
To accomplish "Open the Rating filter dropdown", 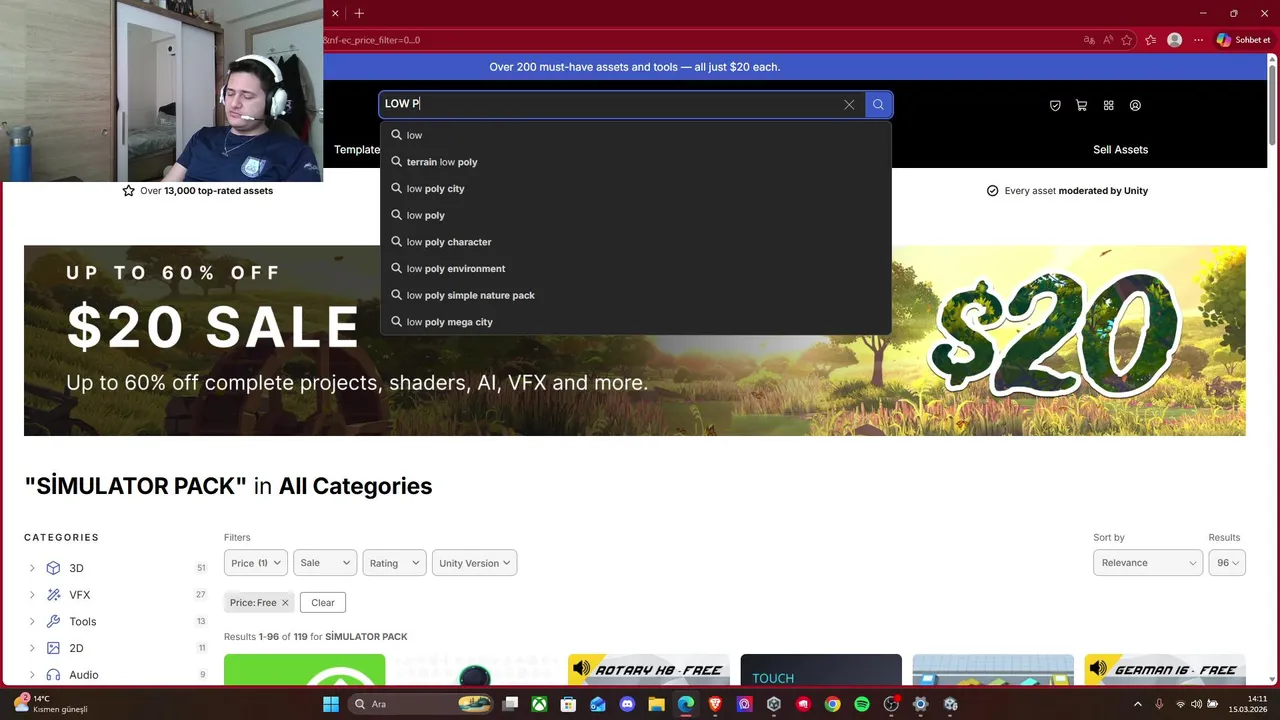I will coord(394,563).
